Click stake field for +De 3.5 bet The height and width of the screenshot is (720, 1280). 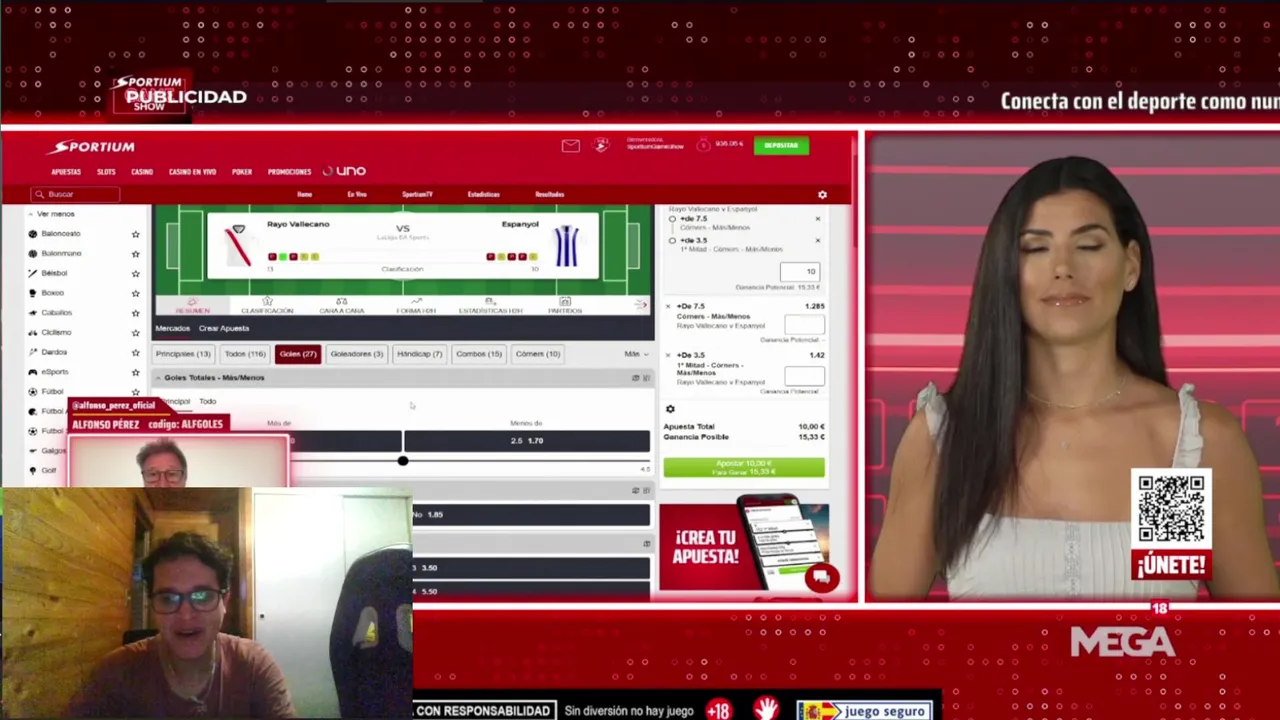point(804,375)
